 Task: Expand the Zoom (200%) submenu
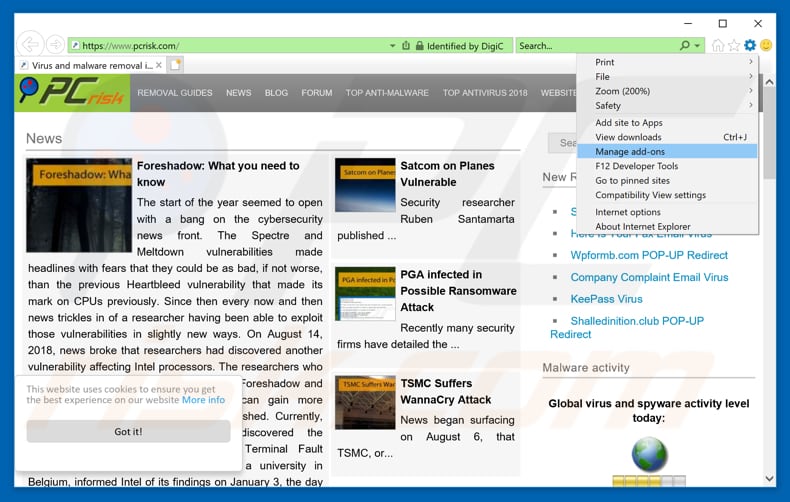pos(667,91)
